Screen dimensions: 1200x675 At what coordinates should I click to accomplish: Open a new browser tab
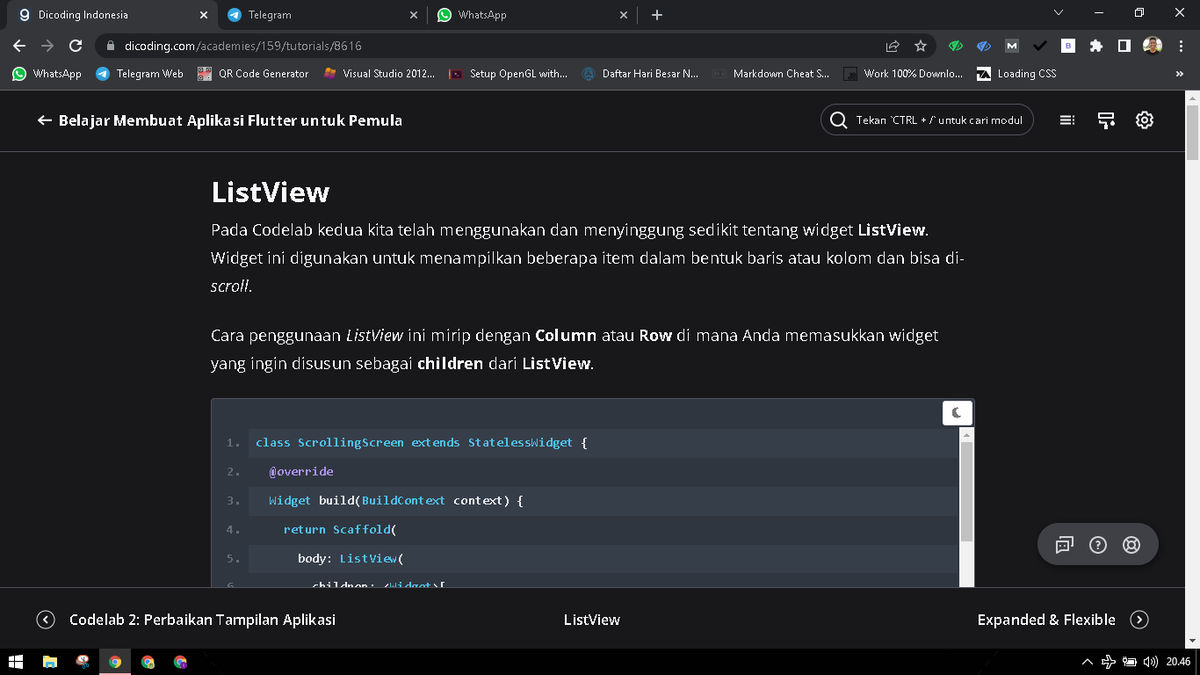pos(657,15)
